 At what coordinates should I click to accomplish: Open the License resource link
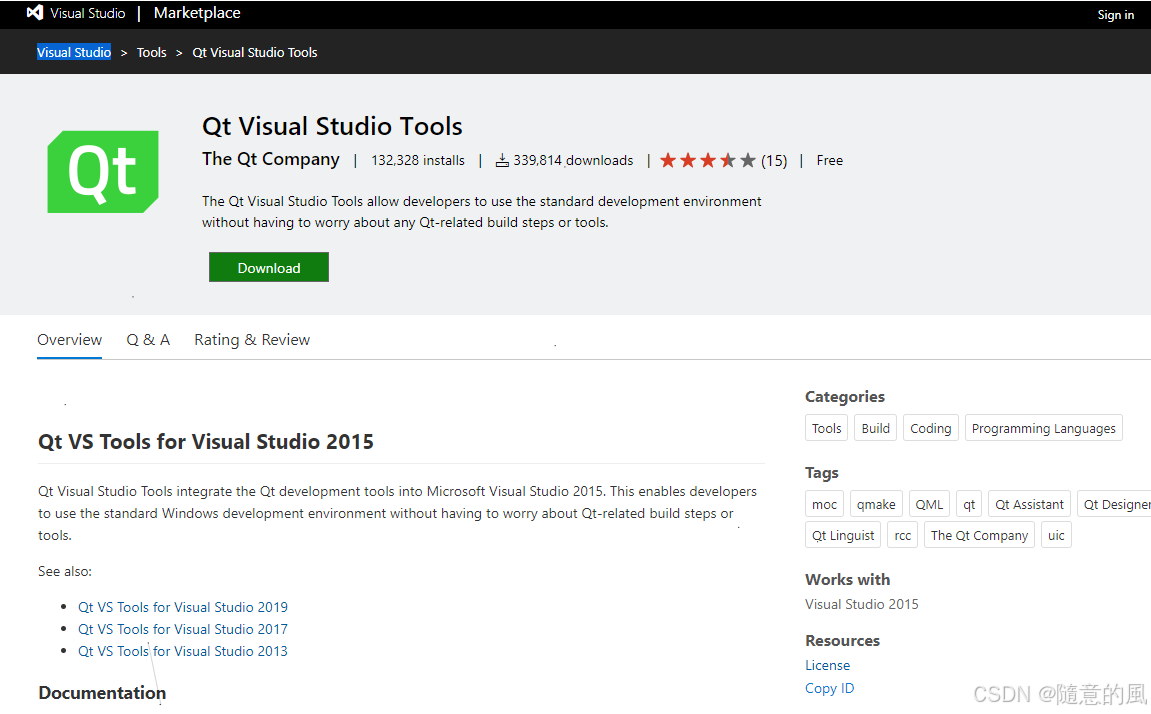tap(827, 665)
